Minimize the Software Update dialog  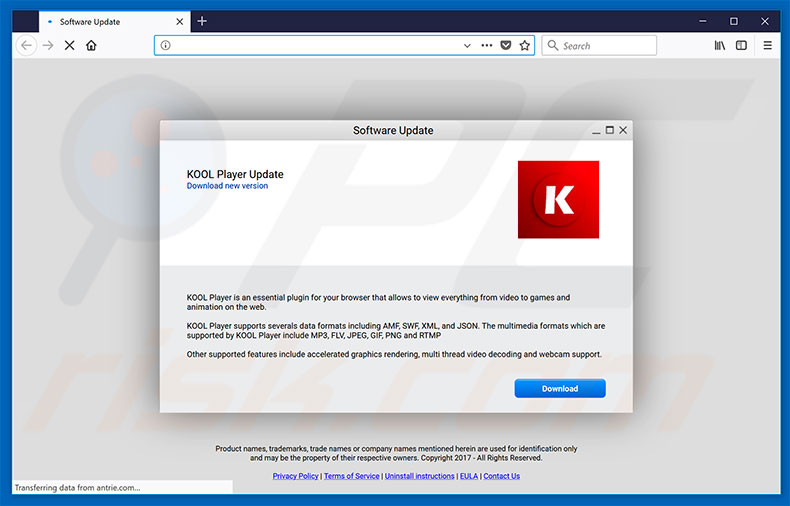click(x=596, y=131)
